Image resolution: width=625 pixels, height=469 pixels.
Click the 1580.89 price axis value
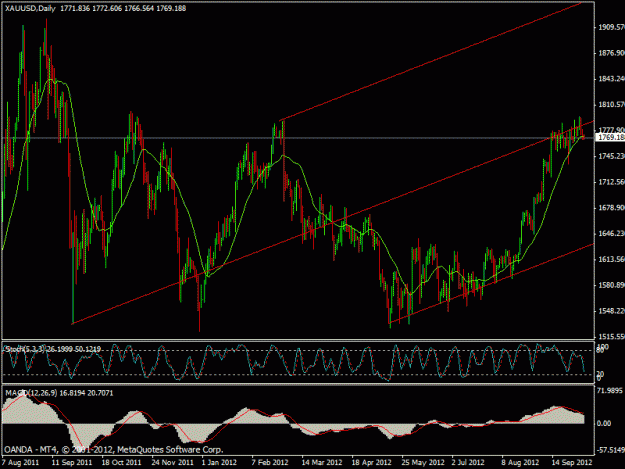(x=611, y=285)
